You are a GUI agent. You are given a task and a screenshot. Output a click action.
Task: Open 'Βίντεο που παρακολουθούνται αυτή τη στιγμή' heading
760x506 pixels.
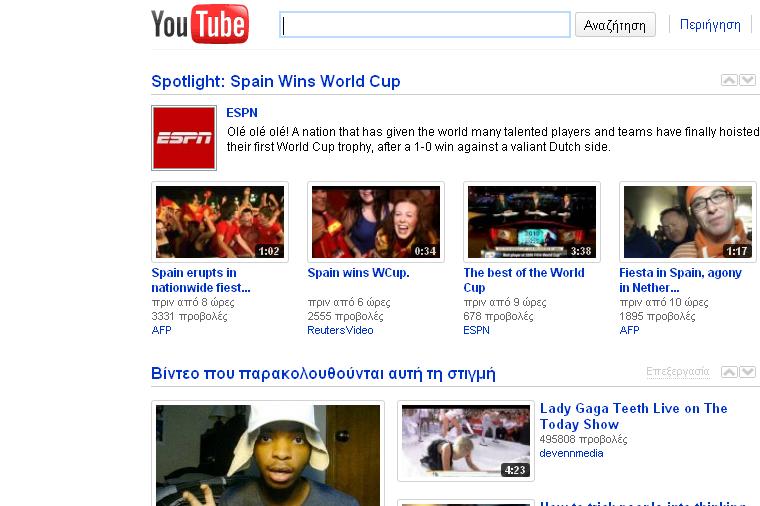(x=323, y=373)
